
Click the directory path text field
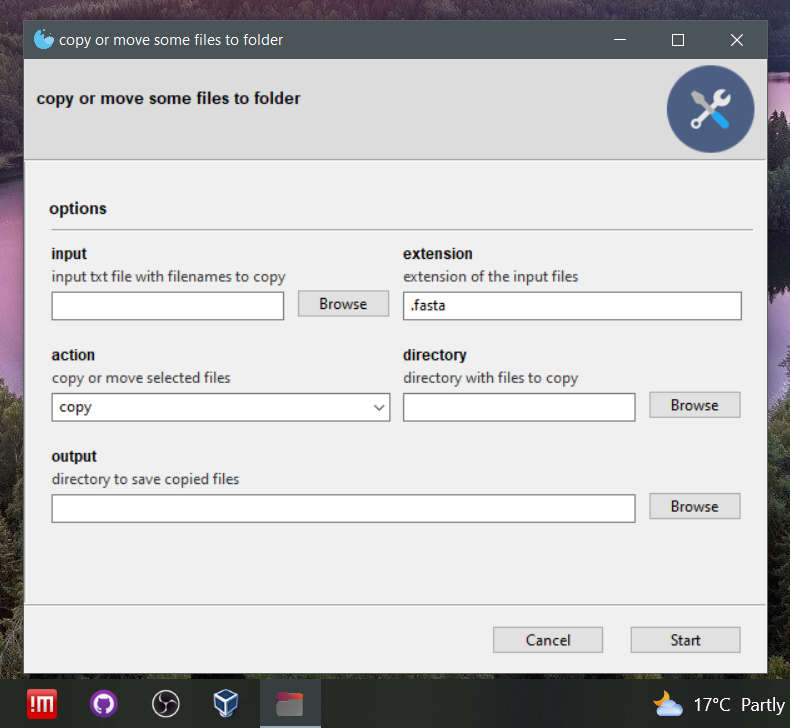click(x=519, y=407)
